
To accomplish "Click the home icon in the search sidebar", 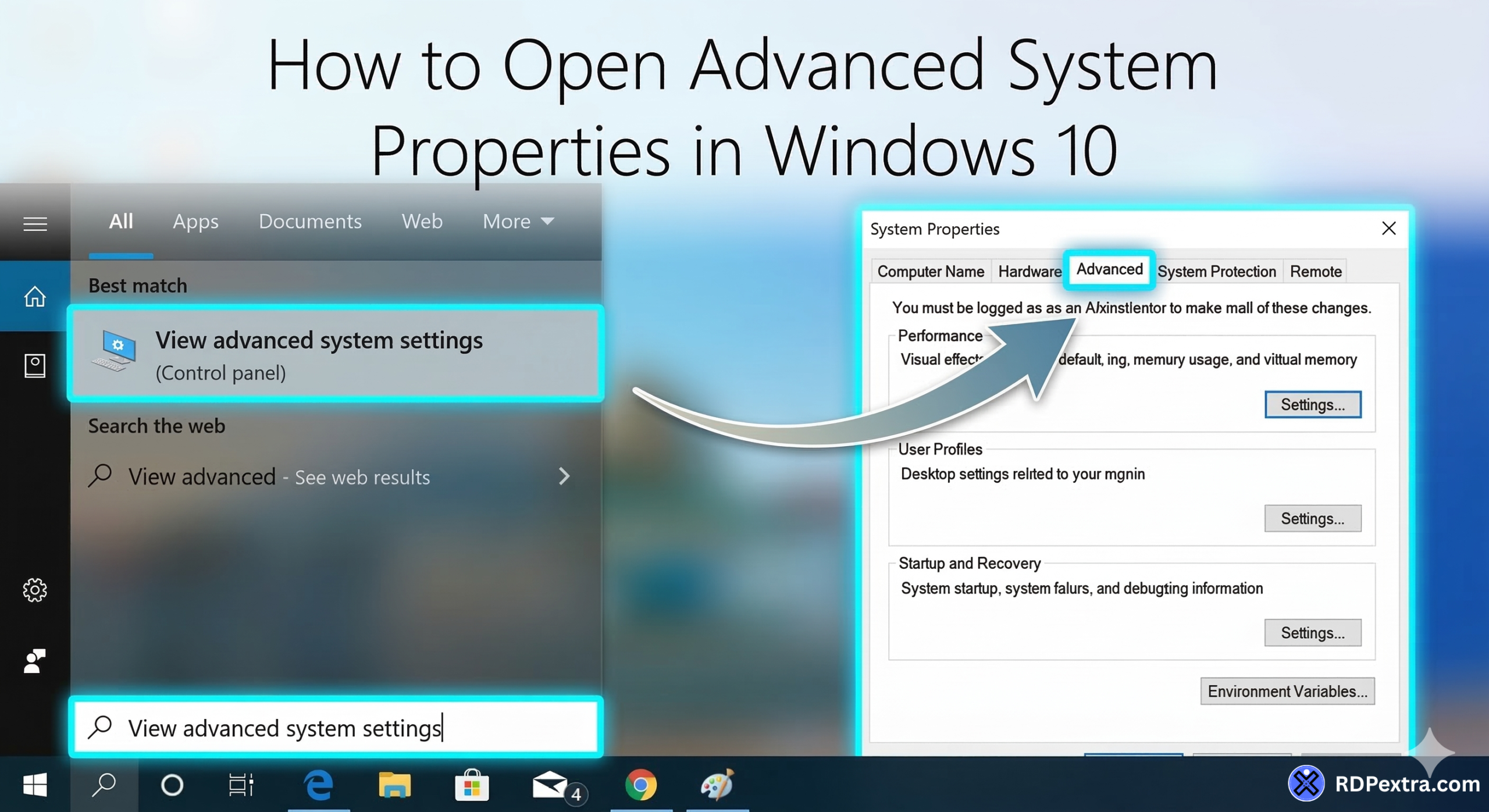I will pyautogui.click(x=35, y=297).
